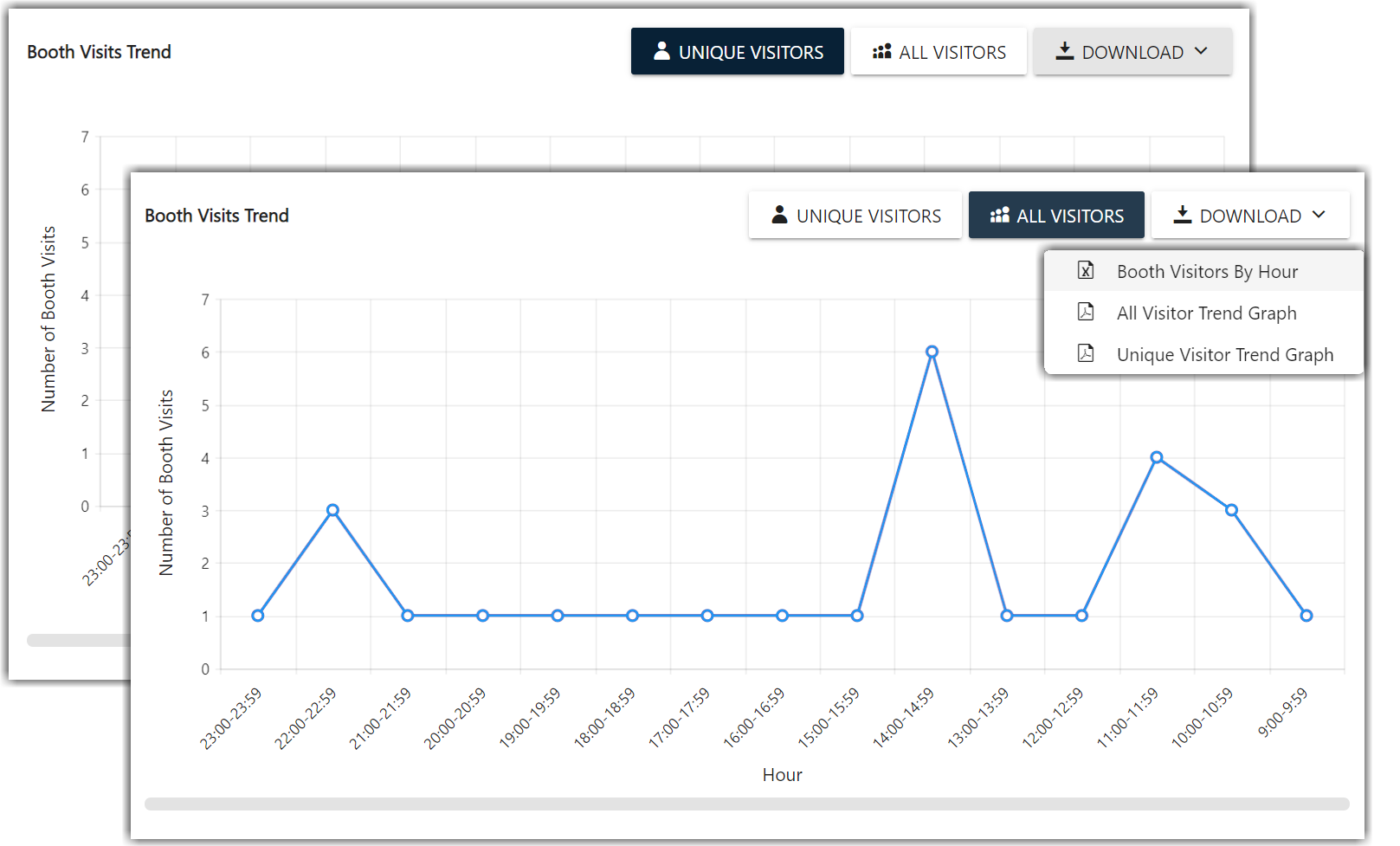This screenshot has width=1400, height=846.
Task: Choose All Visitor Trend Graph download option
Action: click(1206, 313)
